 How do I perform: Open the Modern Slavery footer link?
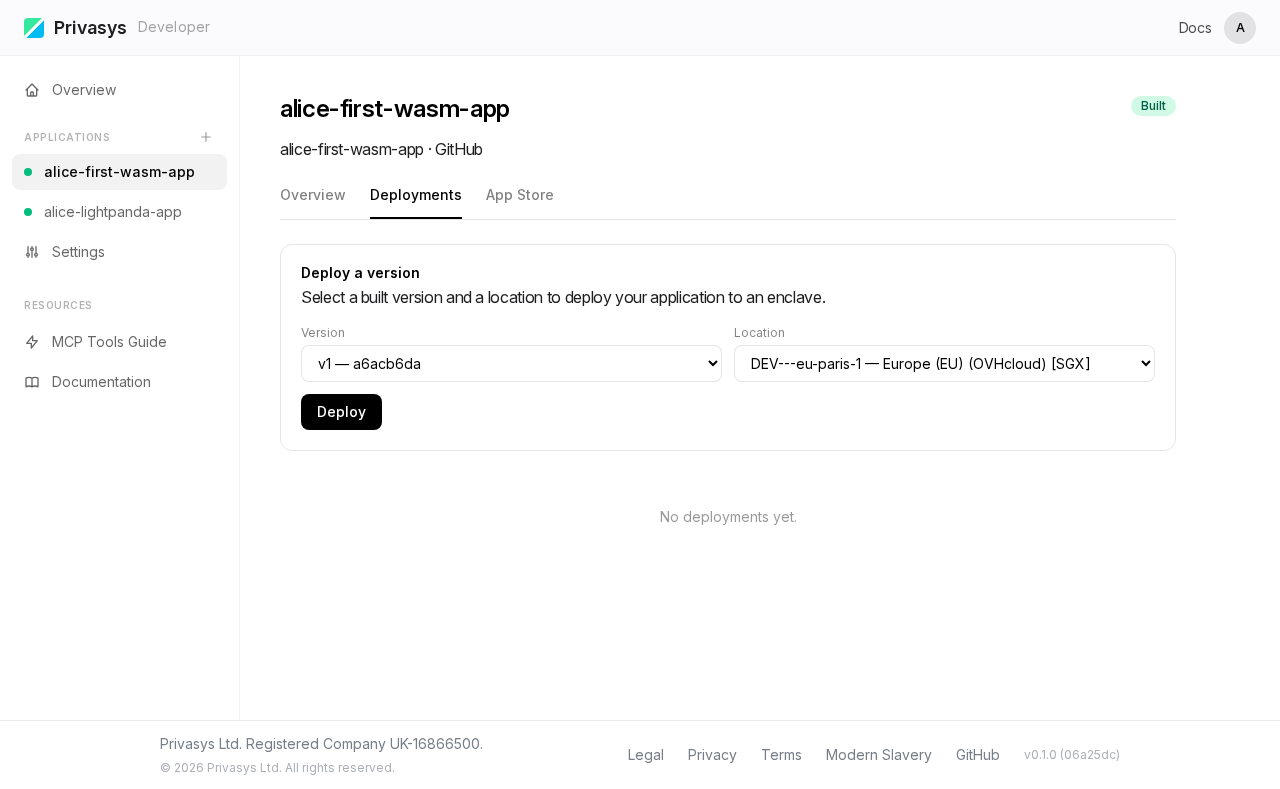point(878,755)
